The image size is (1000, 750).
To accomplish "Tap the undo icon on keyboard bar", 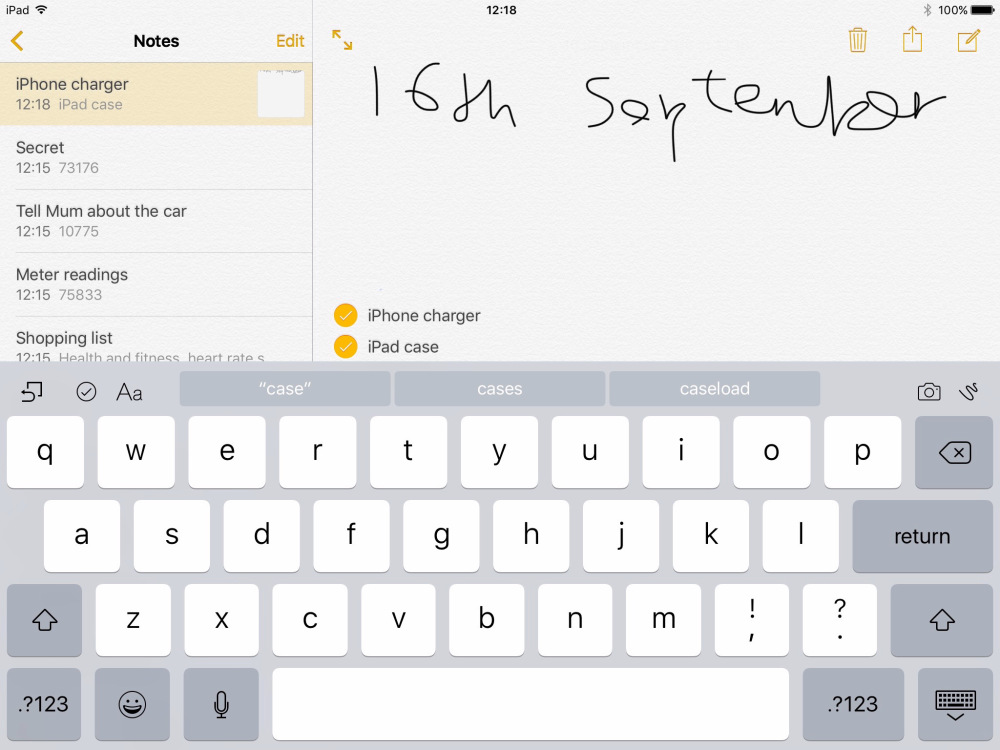I will (32, 392).
